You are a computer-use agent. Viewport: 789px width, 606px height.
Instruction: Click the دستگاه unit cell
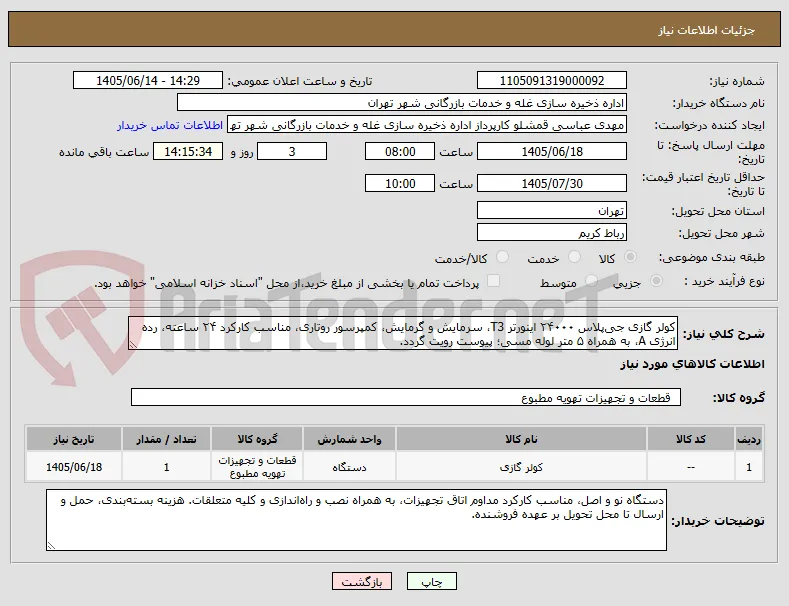[349, 467]
